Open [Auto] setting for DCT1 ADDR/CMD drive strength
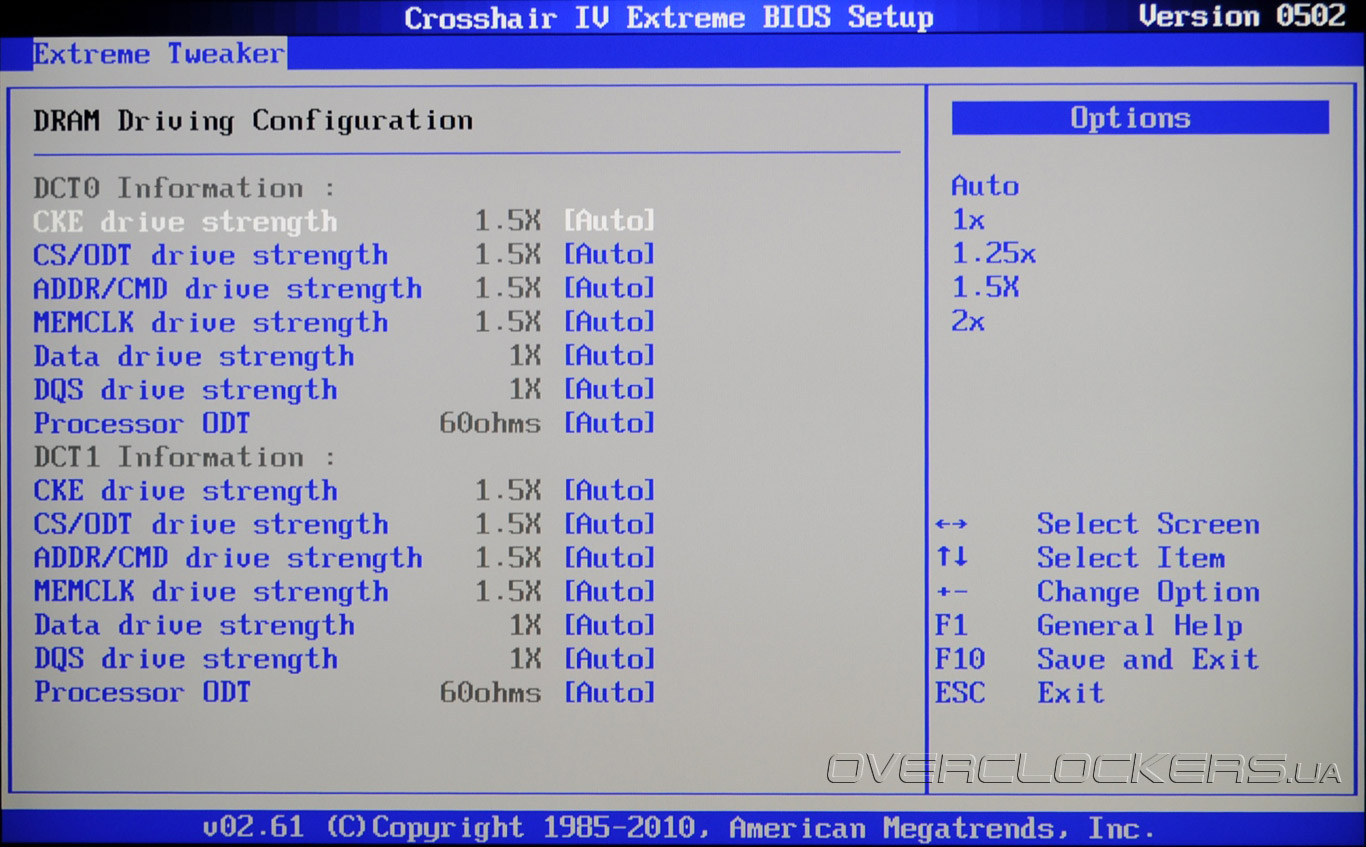The width and height of the screenshot is (1366, 847). point(609,558)
